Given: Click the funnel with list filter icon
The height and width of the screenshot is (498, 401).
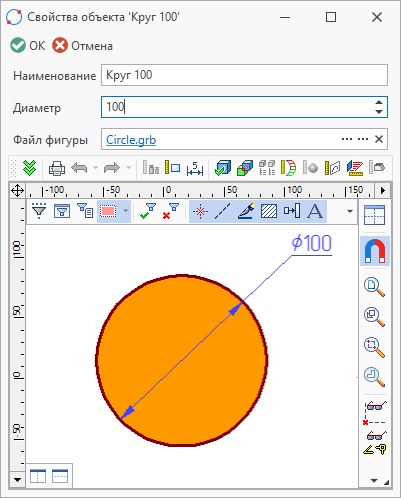Looking at the screenshot, I should 85,211.
